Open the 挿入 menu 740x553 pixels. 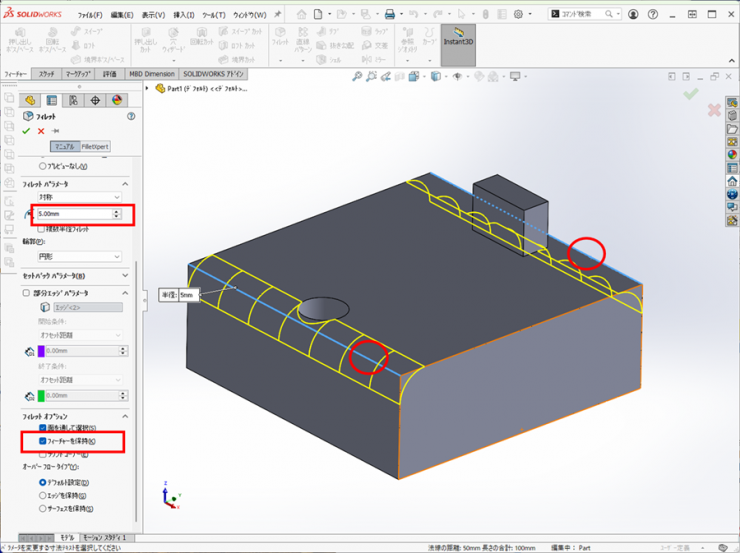tap(184, 15)
